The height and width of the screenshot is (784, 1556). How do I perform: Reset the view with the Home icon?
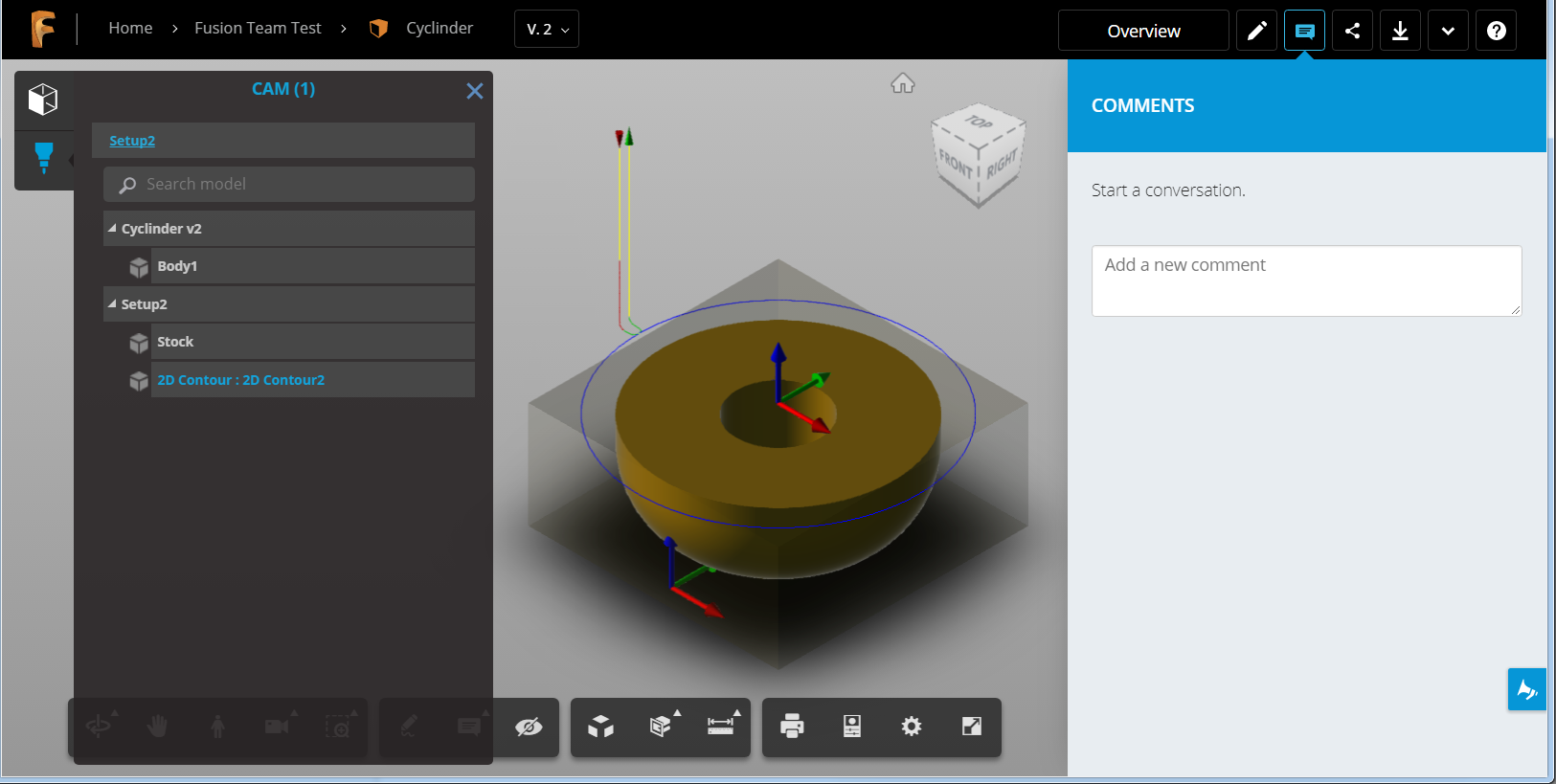click(x=903, y=83)
